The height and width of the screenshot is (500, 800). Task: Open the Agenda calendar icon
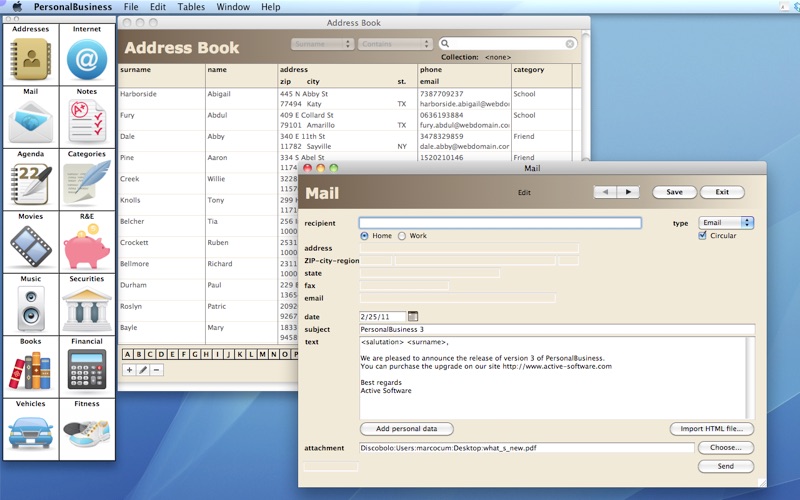[x=30, y=184]
